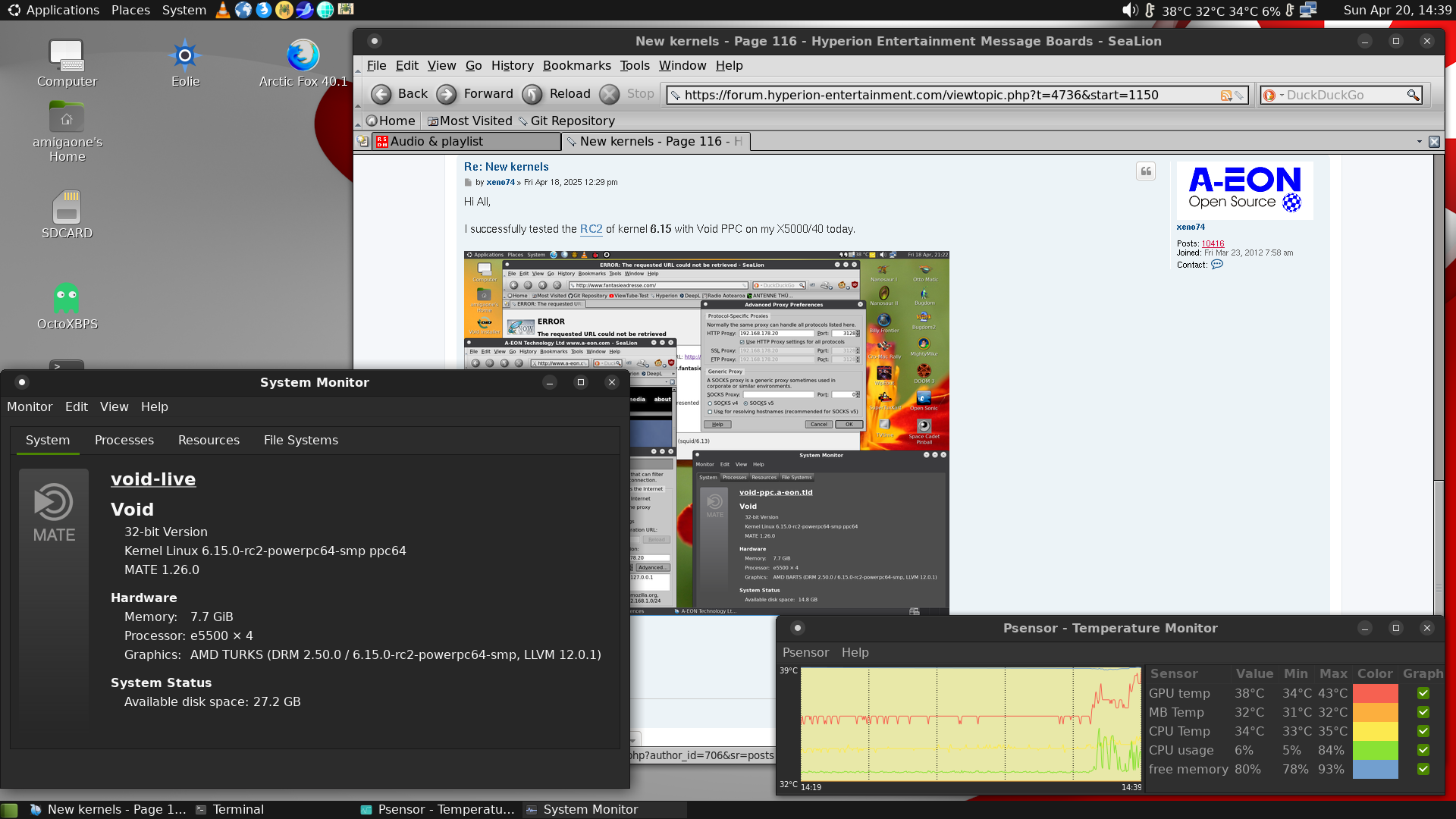The height and width of the screenshot is (819, 1456).
Task: Disable the free memory graph checkbox
Action: click(1423, 769)
